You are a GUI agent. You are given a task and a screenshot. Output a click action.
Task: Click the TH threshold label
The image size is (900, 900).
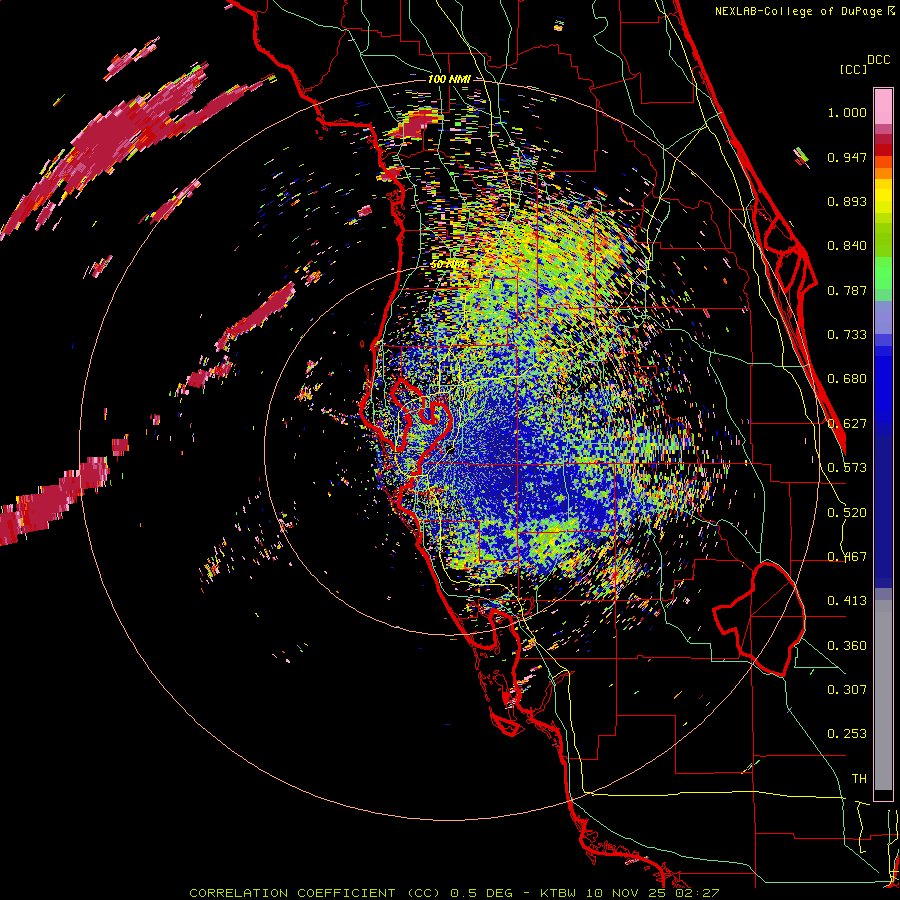point(859,779)
